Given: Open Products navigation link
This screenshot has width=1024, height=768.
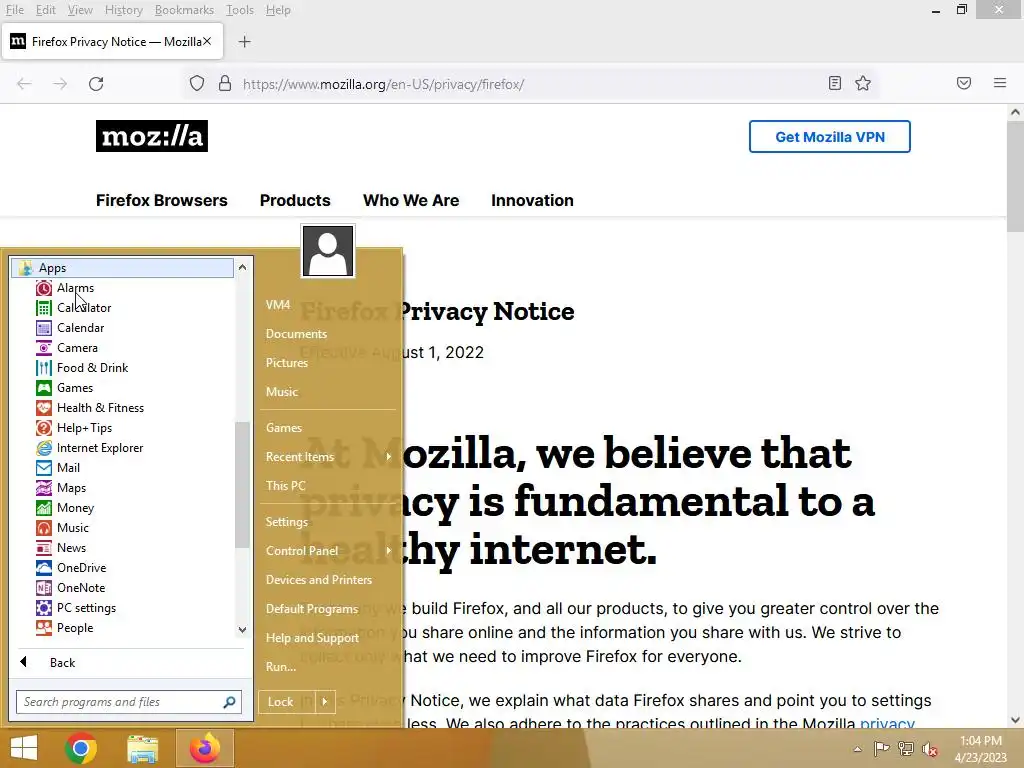Looking at the screenshot, I should pos(295,200).
